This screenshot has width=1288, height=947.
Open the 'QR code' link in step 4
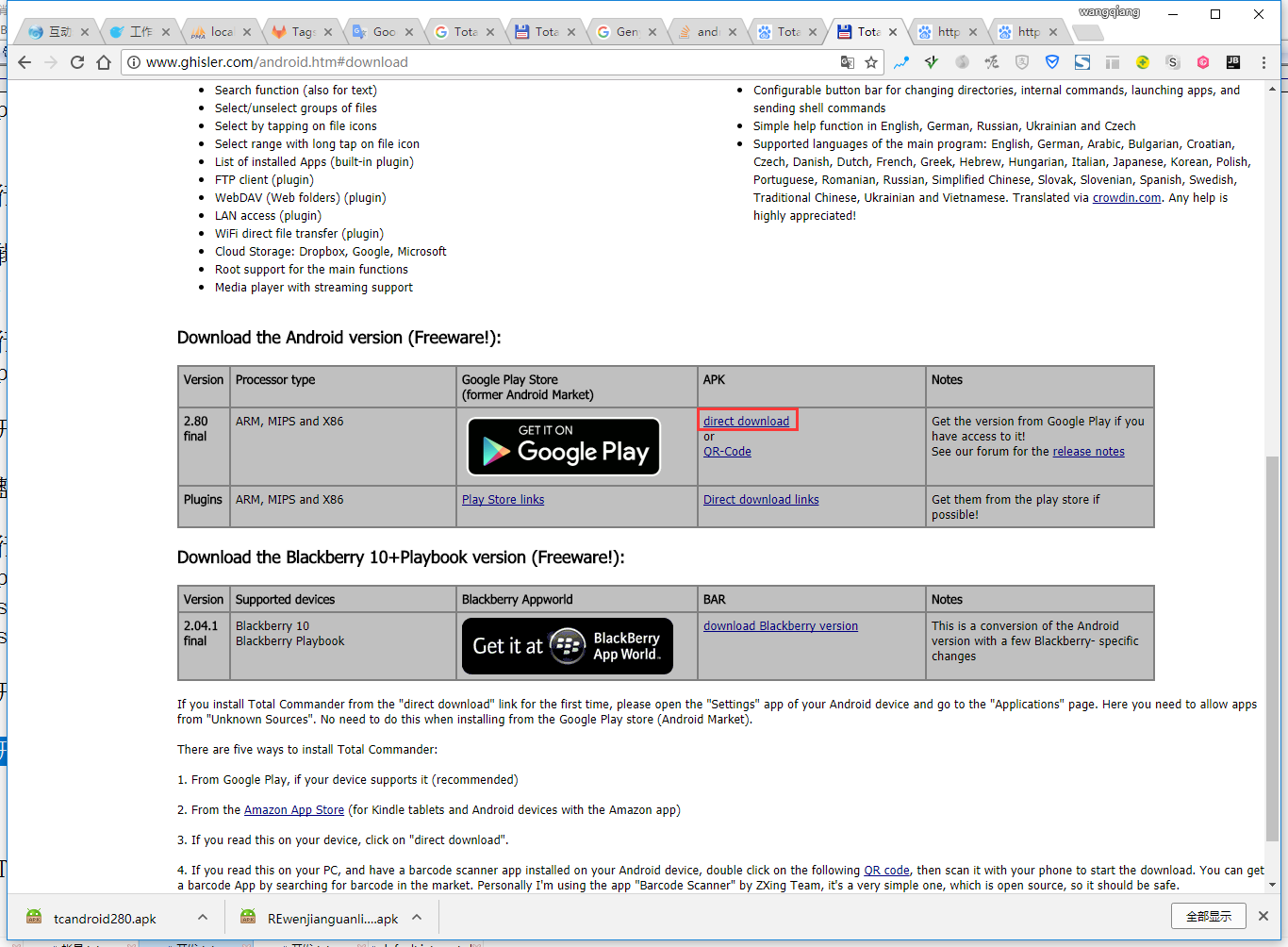887,870
